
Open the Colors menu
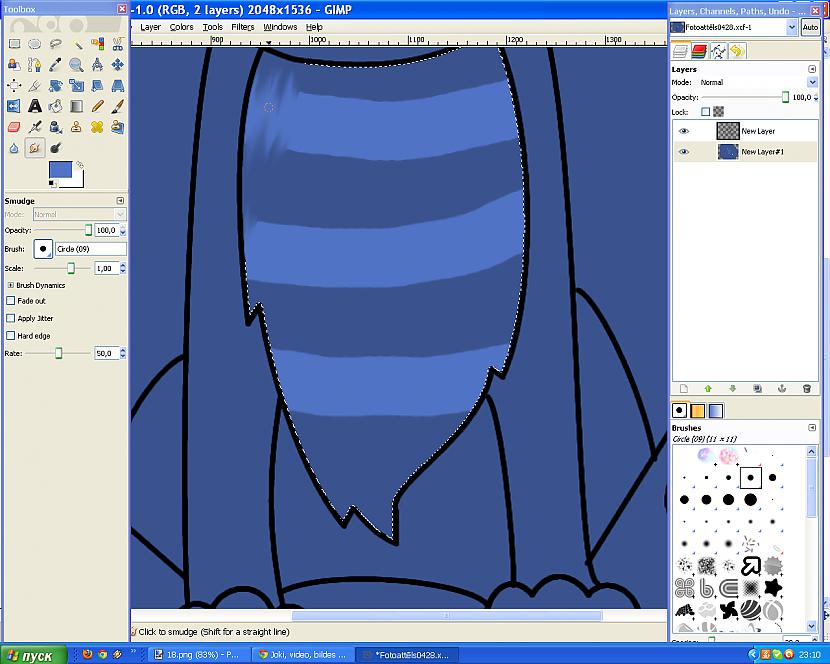click(x=182, y=27)
